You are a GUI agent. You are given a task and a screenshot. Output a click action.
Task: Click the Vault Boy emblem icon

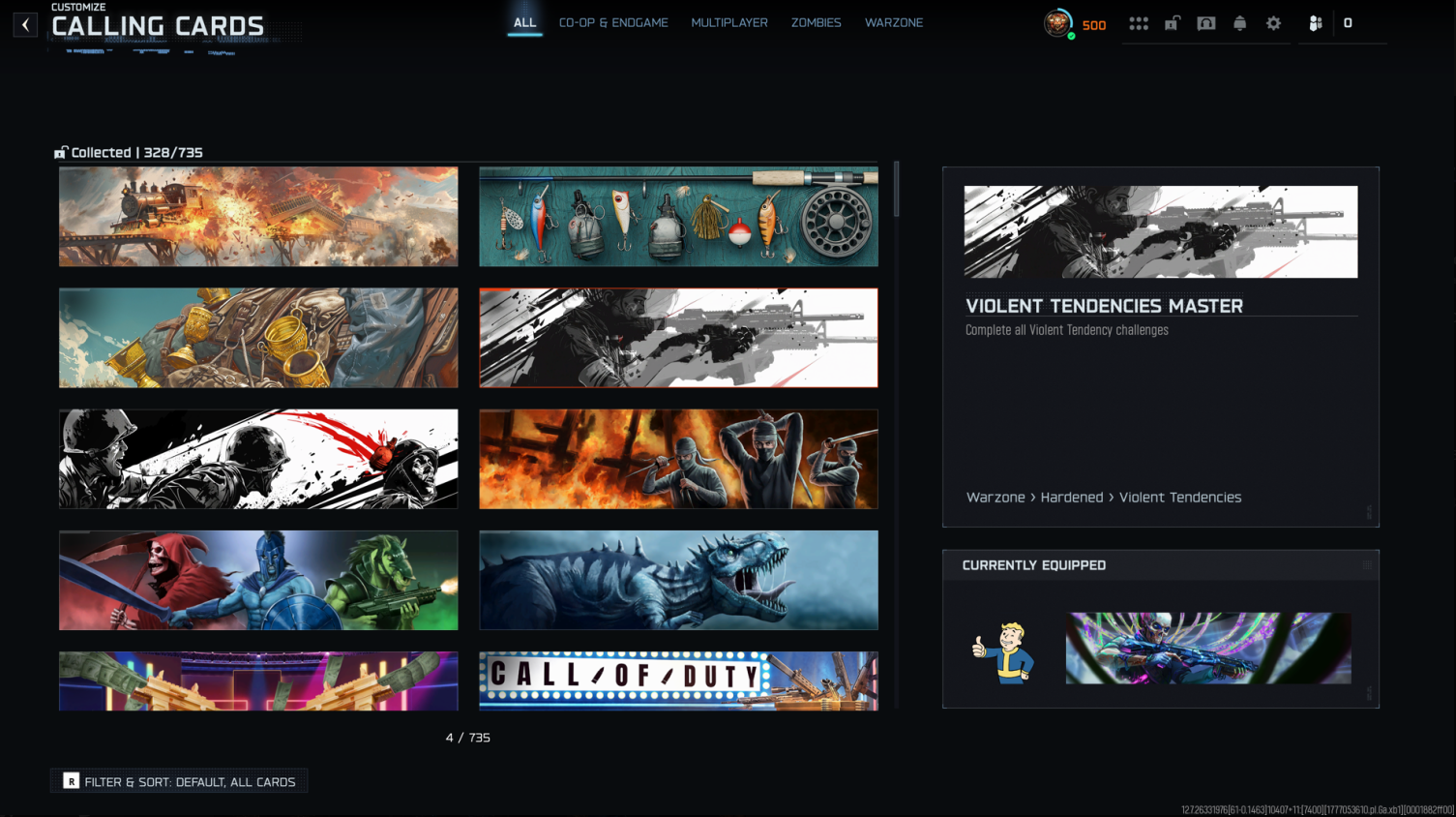(1003, 652)
